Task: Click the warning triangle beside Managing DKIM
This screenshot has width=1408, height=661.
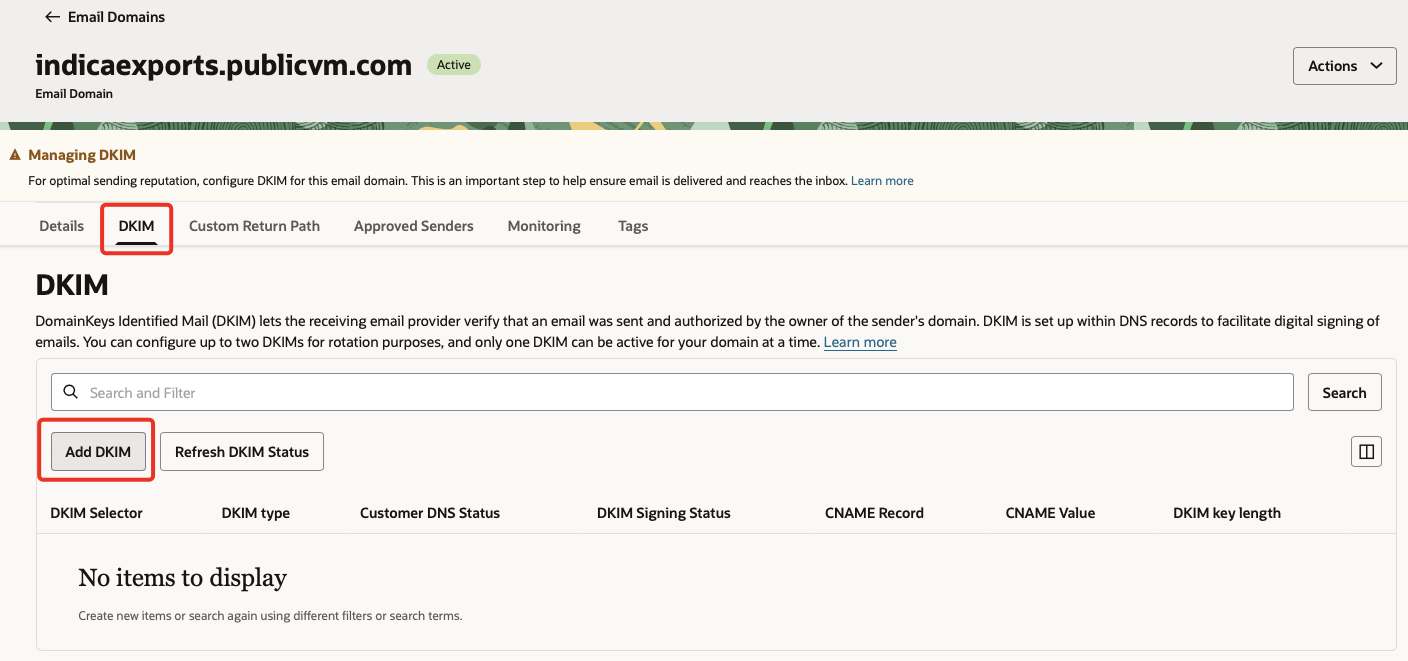Action: click(14, 154)
